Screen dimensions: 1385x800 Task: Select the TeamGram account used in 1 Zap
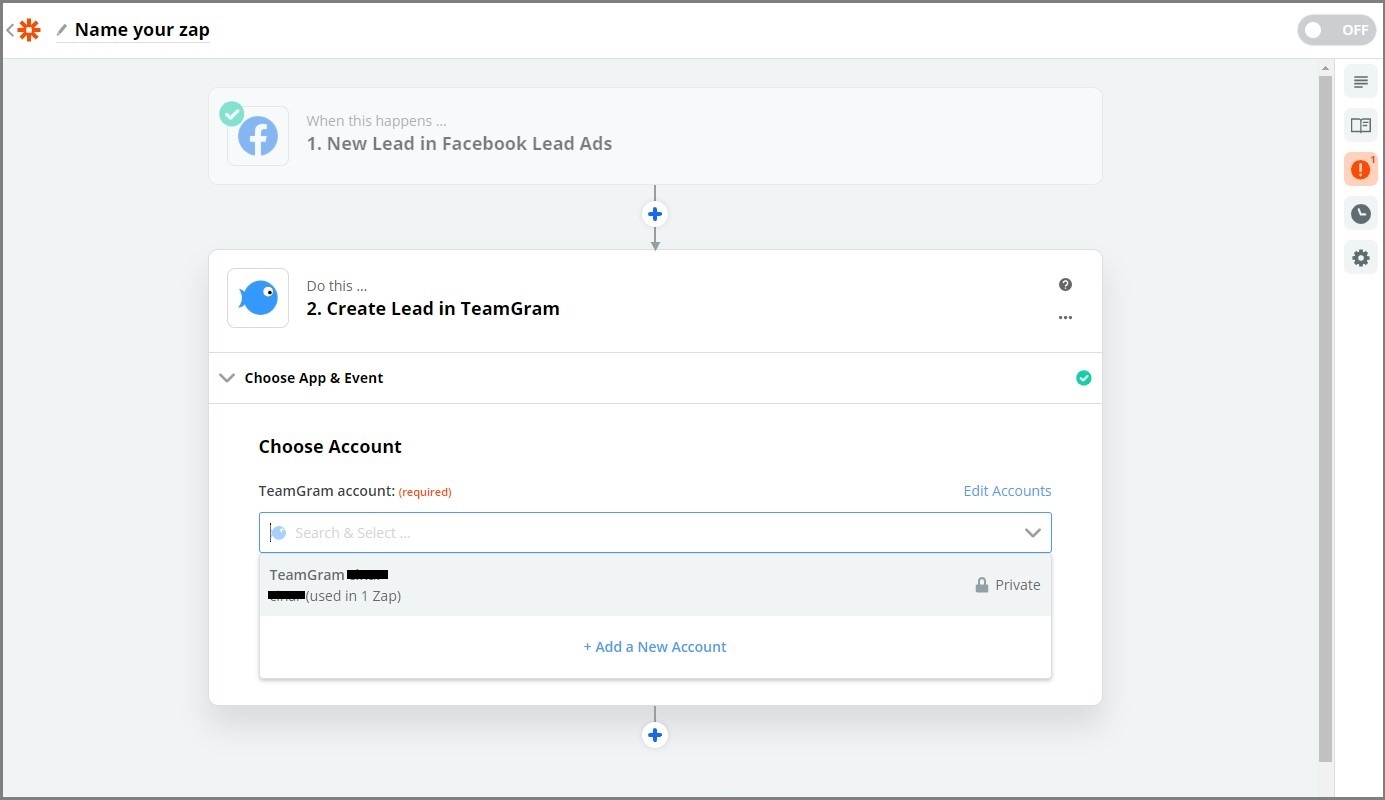[x=655, y=585]
